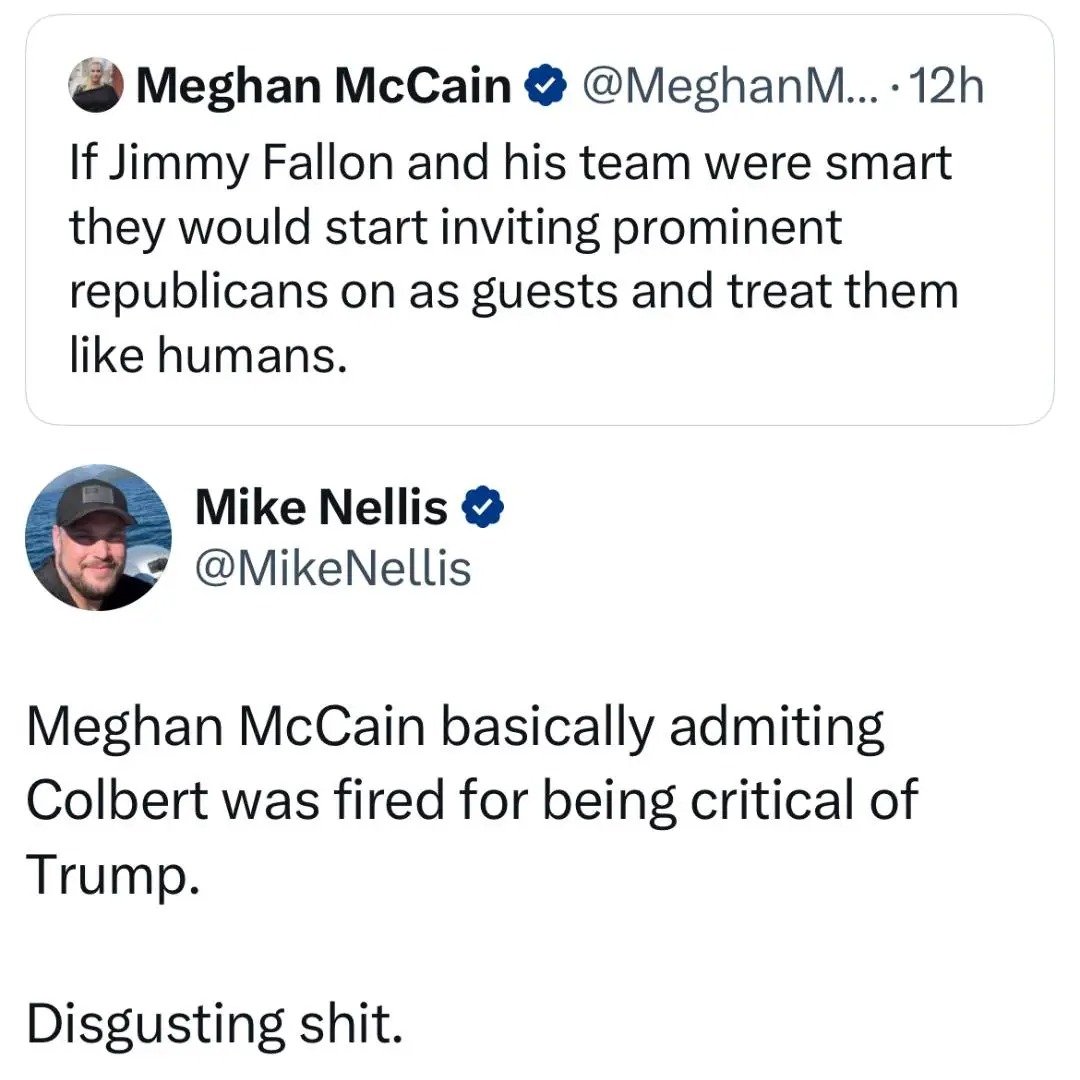The image size is (1080, 1080).
Task: Open the Mike Nellis display name
Action: click(x=322, y=507)
